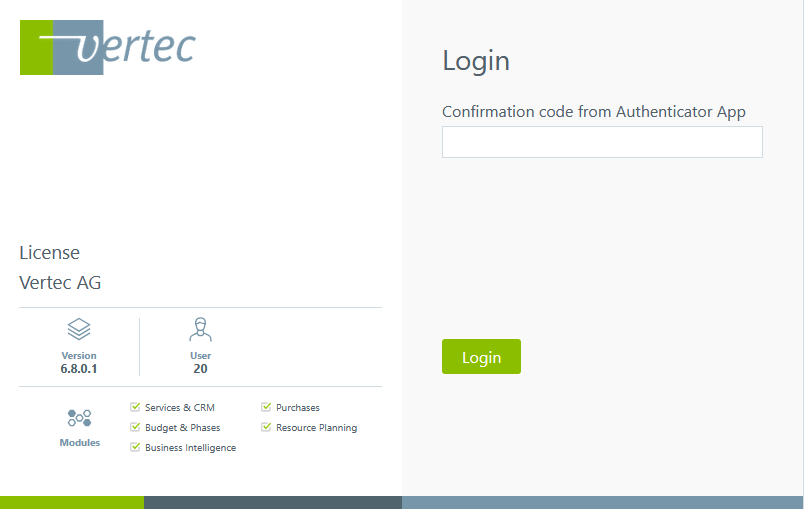Click the Version layers icon

pyautogui.click(x=79, y=329)
